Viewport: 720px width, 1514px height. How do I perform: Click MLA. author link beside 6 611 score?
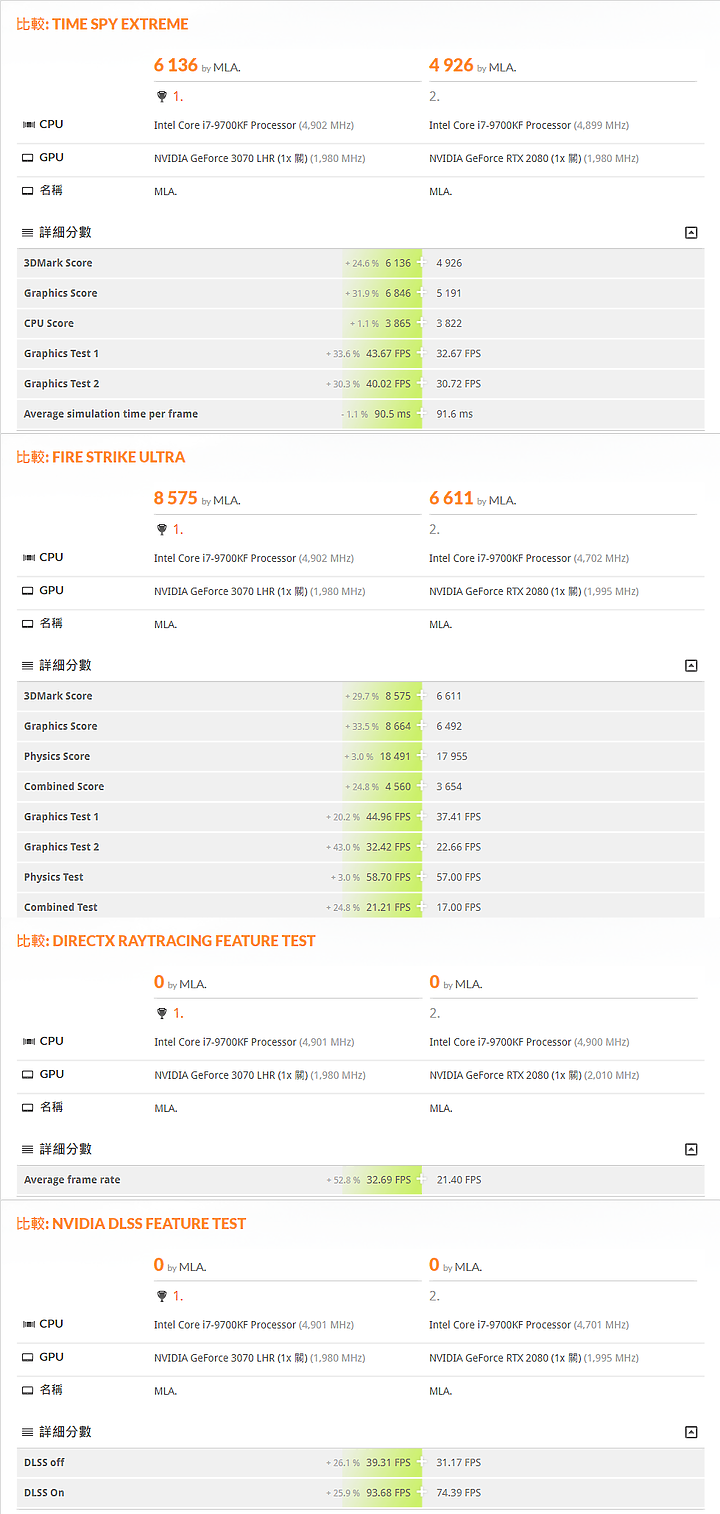502,501
